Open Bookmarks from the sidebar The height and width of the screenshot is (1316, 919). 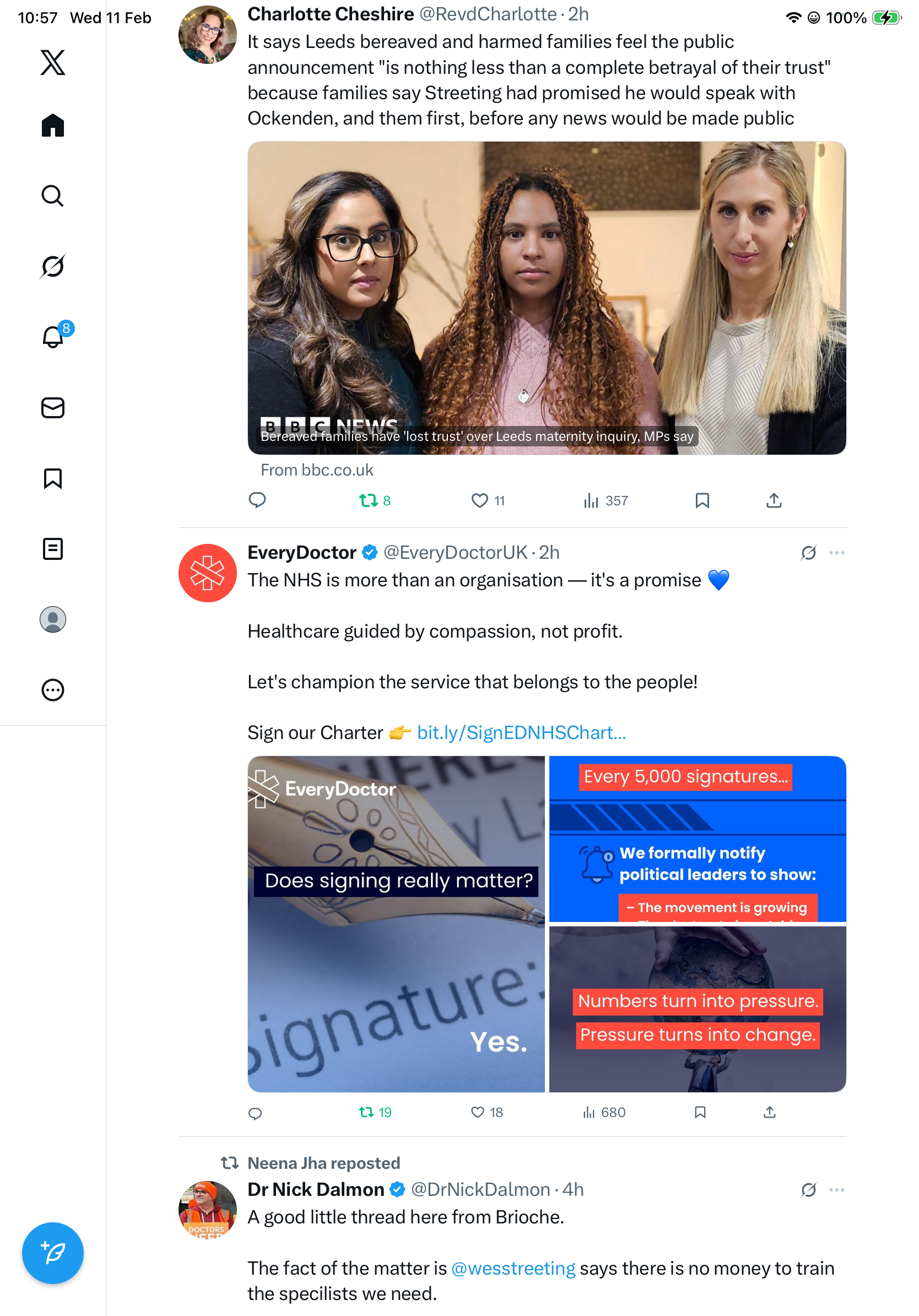pos(53,478)
